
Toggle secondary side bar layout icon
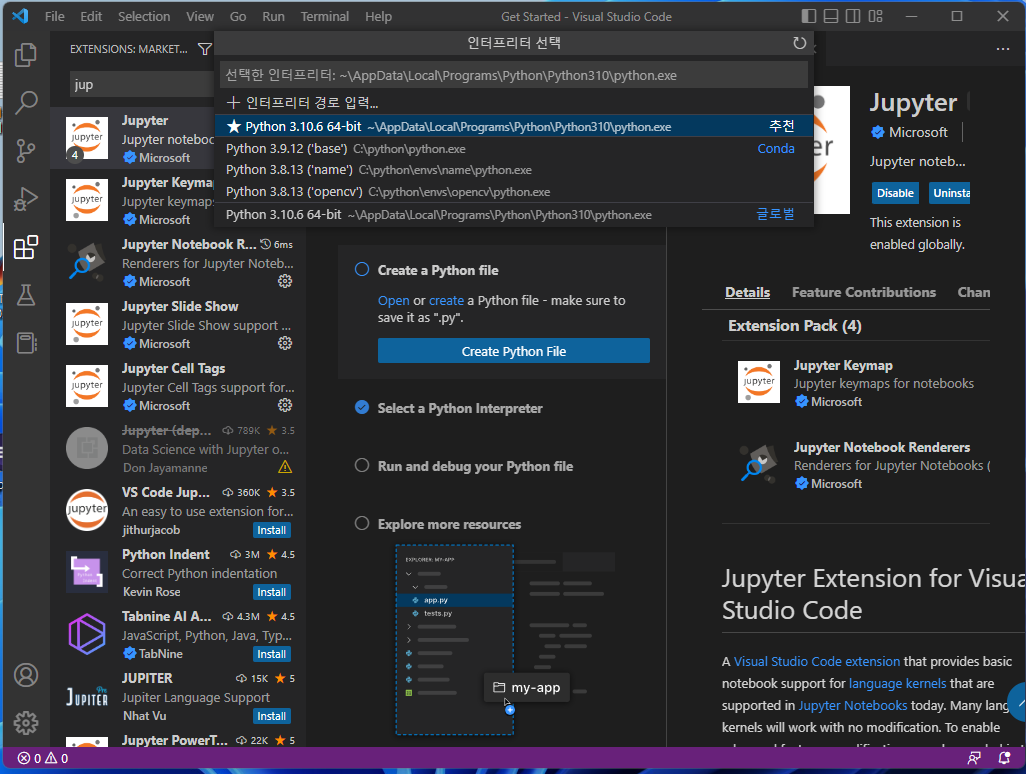click(853, 16)
